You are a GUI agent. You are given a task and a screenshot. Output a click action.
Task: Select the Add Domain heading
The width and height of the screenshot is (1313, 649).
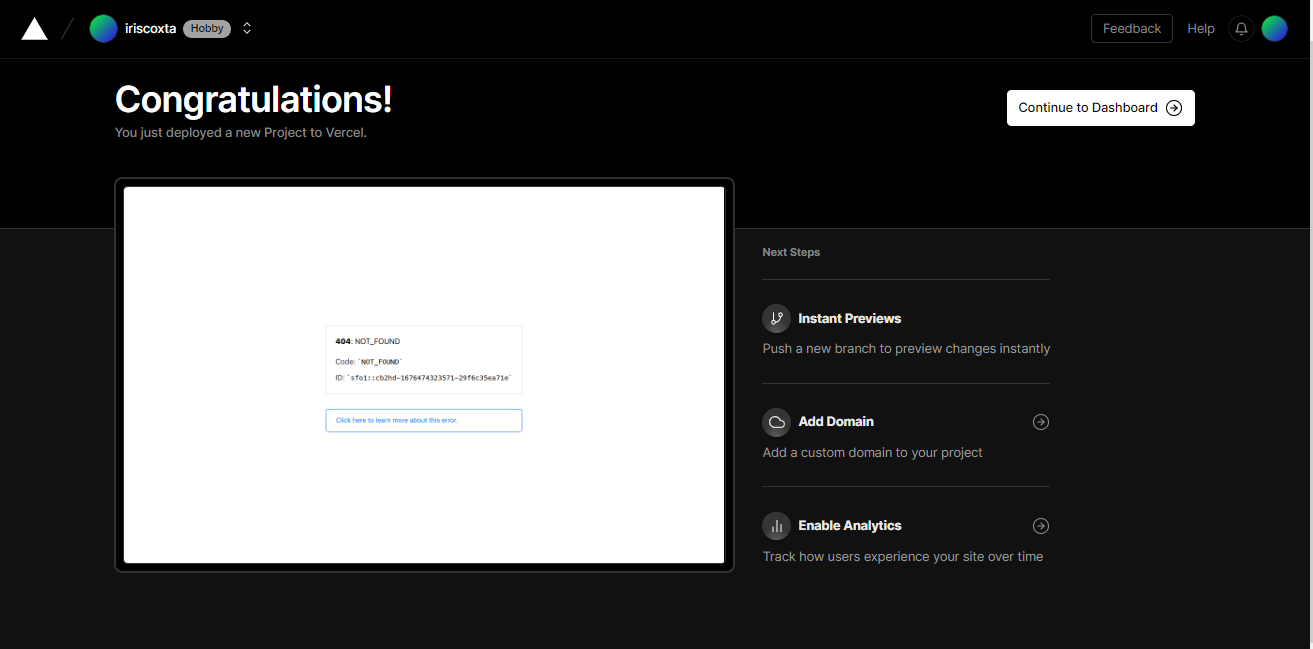836,422
